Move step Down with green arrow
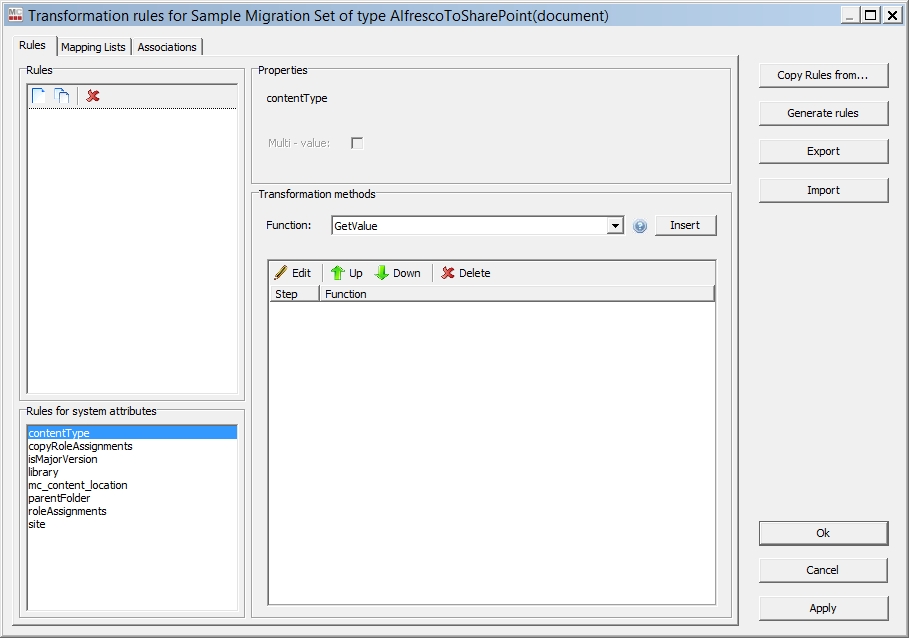 tap(398, 273)
